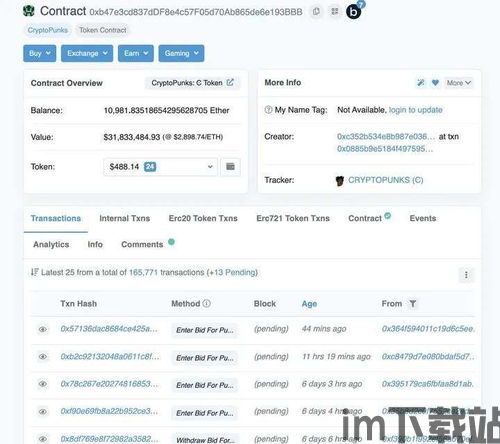
Task: Open creator address 0xc352b534e8b987e036
Action: point(386,137)
